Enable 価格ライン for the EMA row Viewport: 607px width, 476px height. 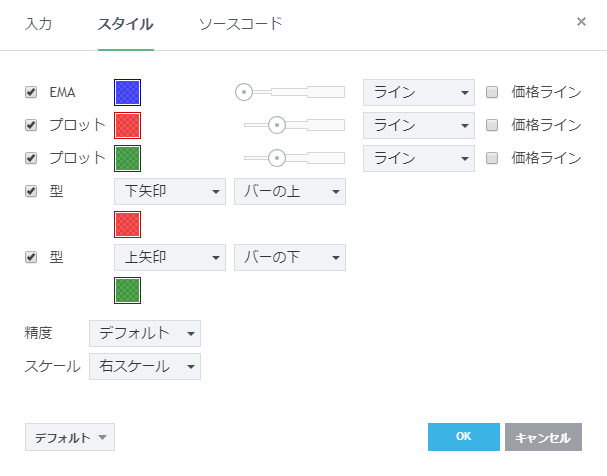[x=492, y=93]
